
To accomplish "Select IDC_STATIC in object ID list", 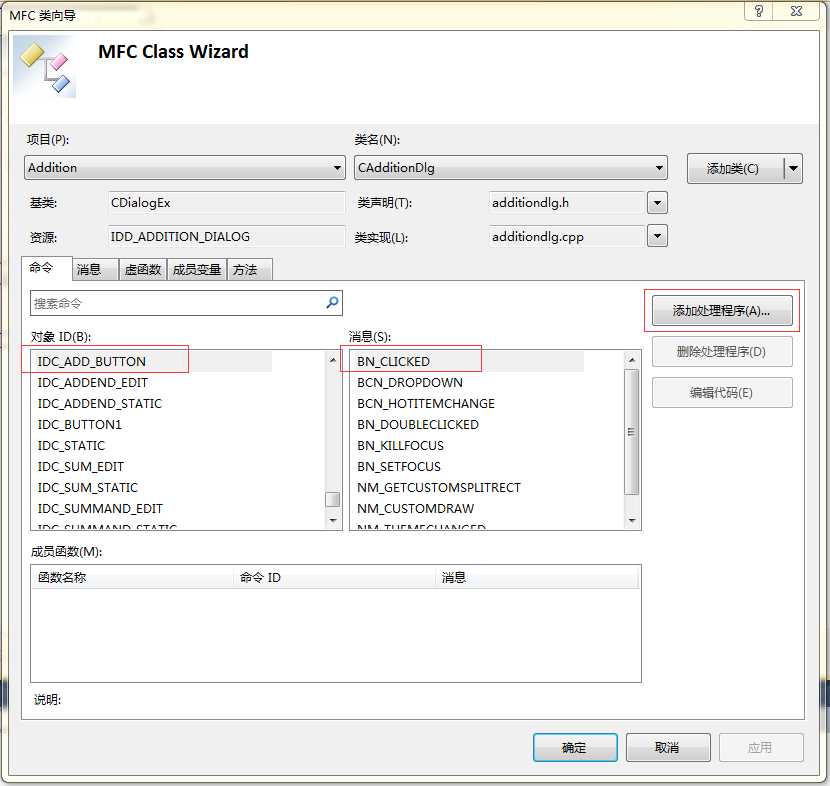I will pos(71,446).
